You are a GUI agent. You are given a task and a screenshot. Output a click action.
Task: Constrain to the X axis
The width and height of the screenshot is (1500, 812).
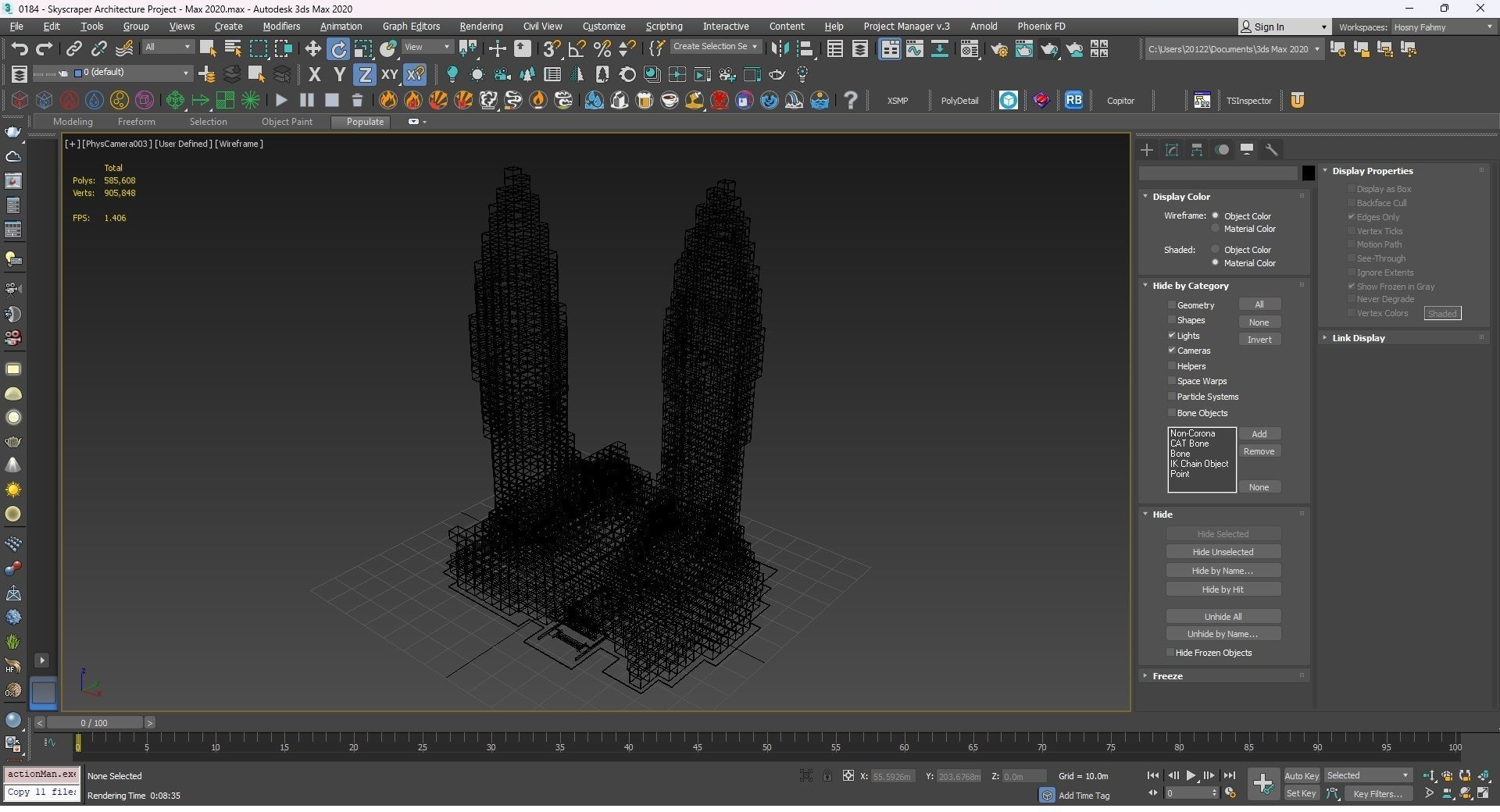coord(314,75)
